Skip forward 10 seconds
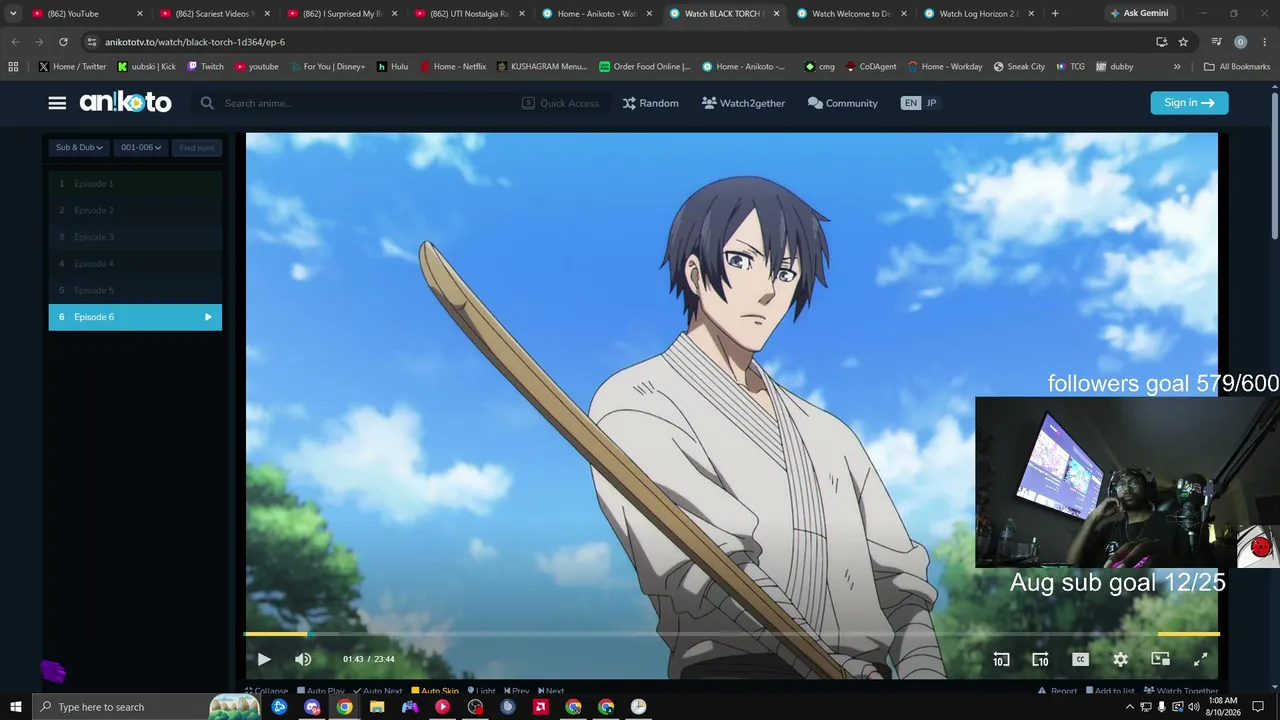Image resolution: width=1280 pixels, height=720 pixels. tap(1040, 659)
